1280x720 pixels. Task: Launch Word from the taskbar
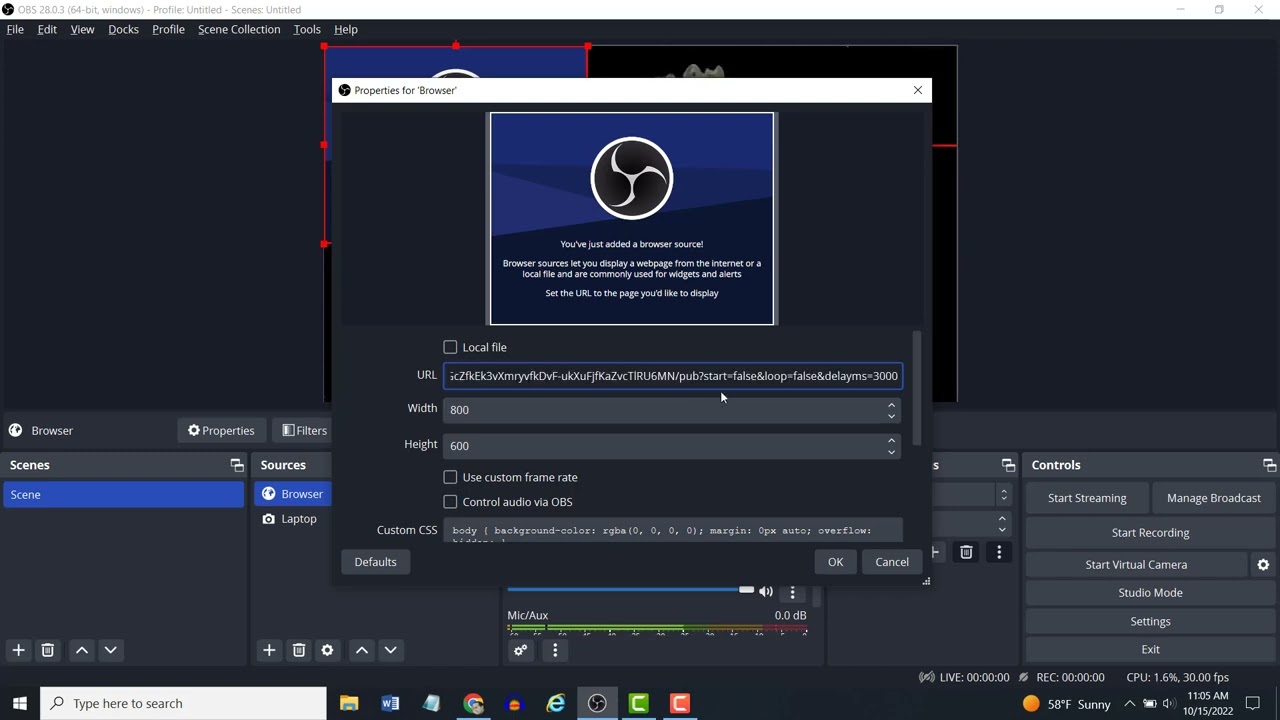coord(390,703)
